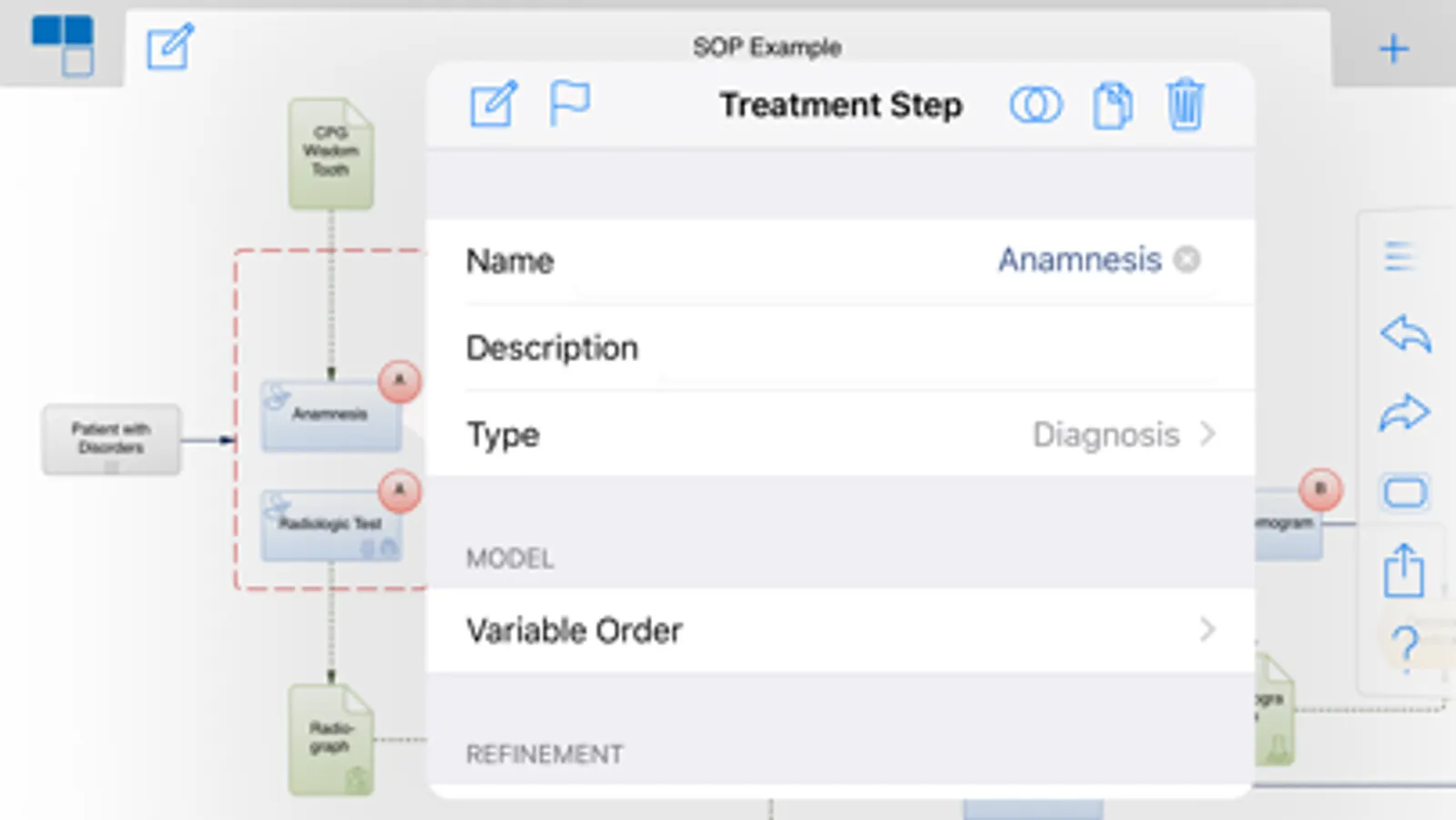The width and height of the screenshot is (1456, 820).
Task: Open the share/export icon
Action: [1404, 571]
